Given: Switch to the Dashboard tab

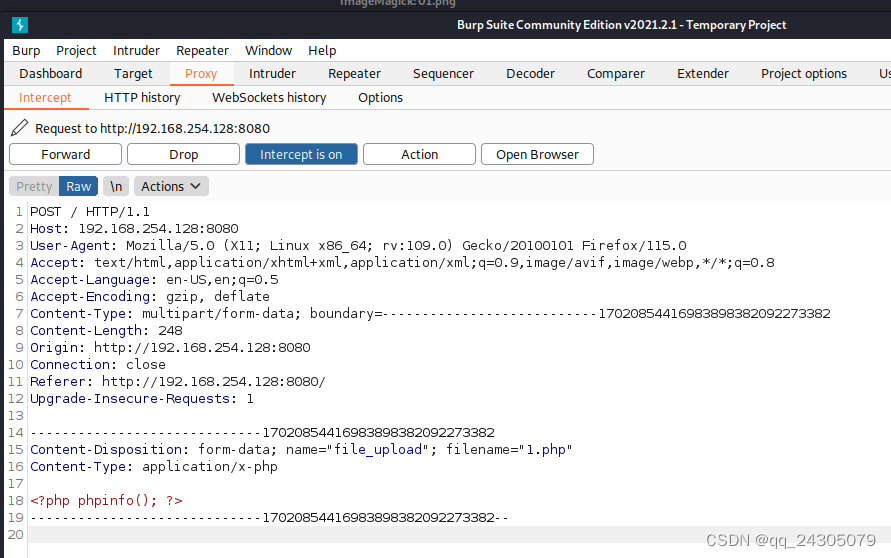Looking at the screenshot, I should click(51, 74).
